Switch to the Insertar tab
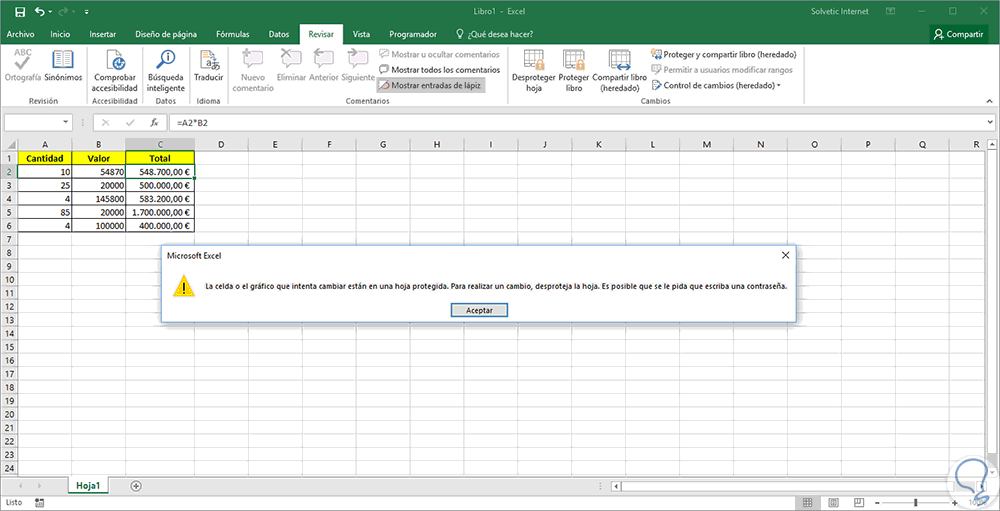Viewport: 1000px width, 511px height. [103, 34]
